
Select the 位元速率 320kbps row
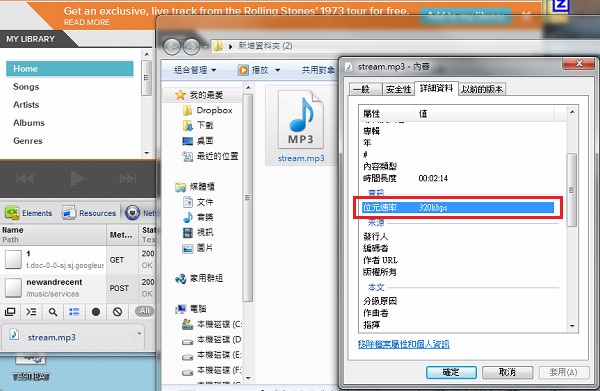tap(458, 207)
